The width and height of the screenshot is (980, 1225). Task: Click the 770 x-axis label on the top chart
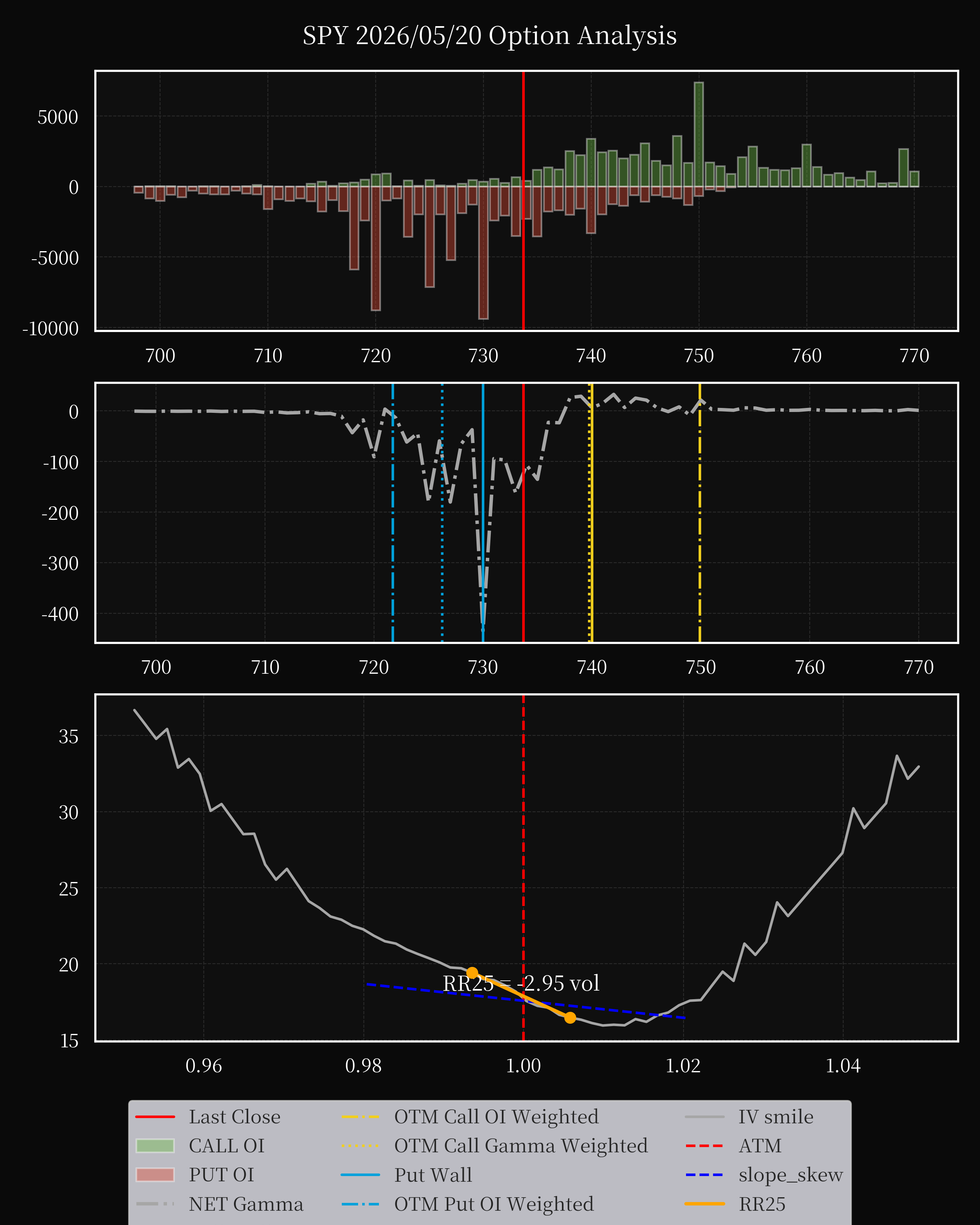point(915,356)
